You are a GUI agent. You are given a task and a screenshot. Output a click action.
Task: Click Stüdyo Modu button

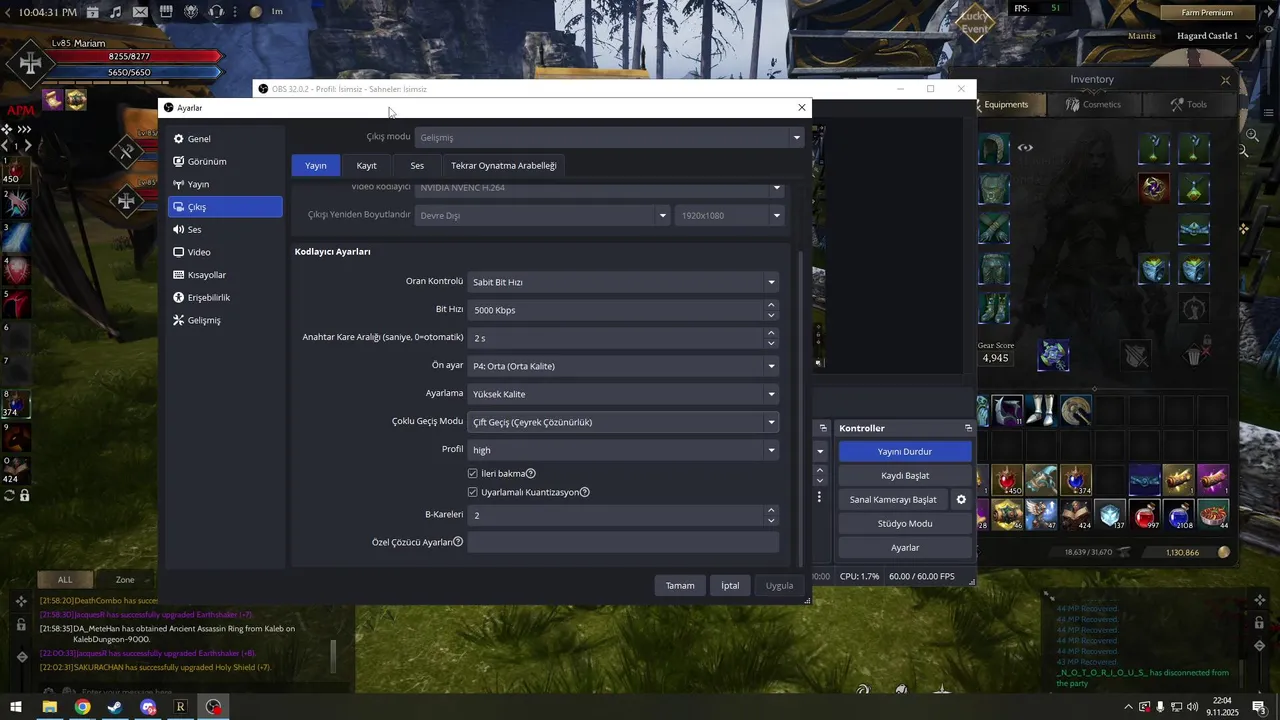904,523
